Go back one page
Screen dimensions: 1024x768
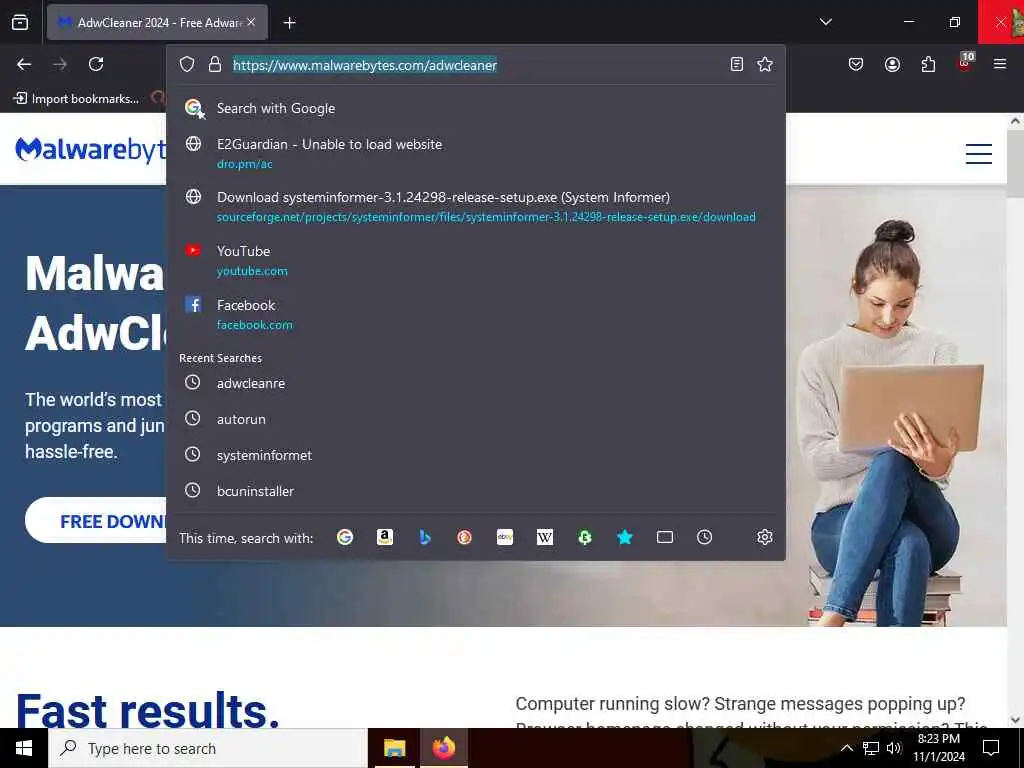pyautogui.click(x=24, y=64)
